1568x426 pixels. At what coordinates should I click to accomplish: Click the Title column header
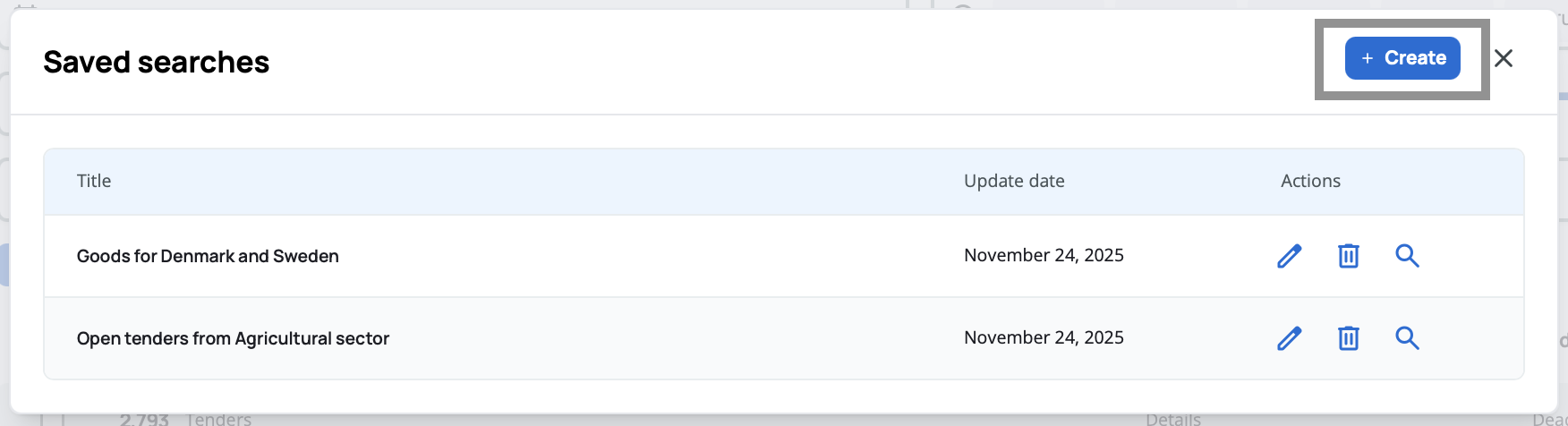(x=94, y=181)
